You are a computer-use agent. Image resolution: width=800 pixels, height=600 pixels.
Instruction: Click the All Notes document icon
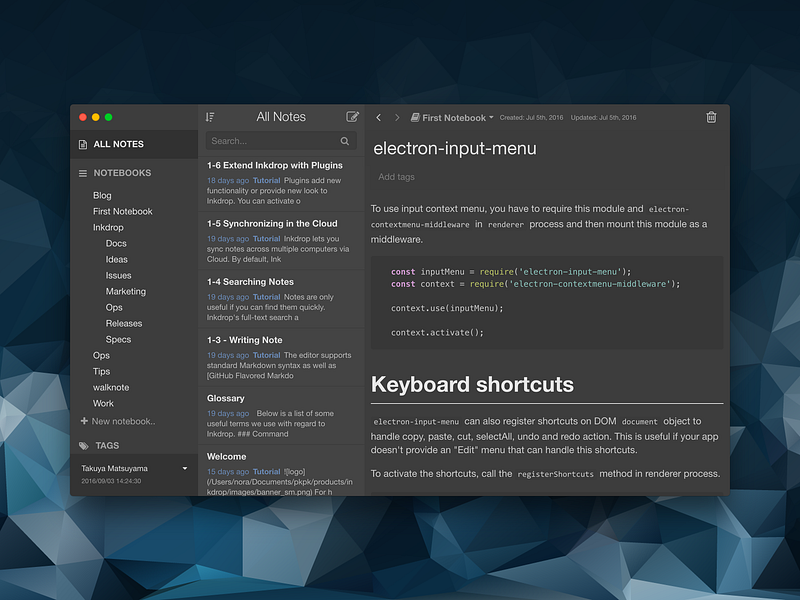[x=83, y=144]
